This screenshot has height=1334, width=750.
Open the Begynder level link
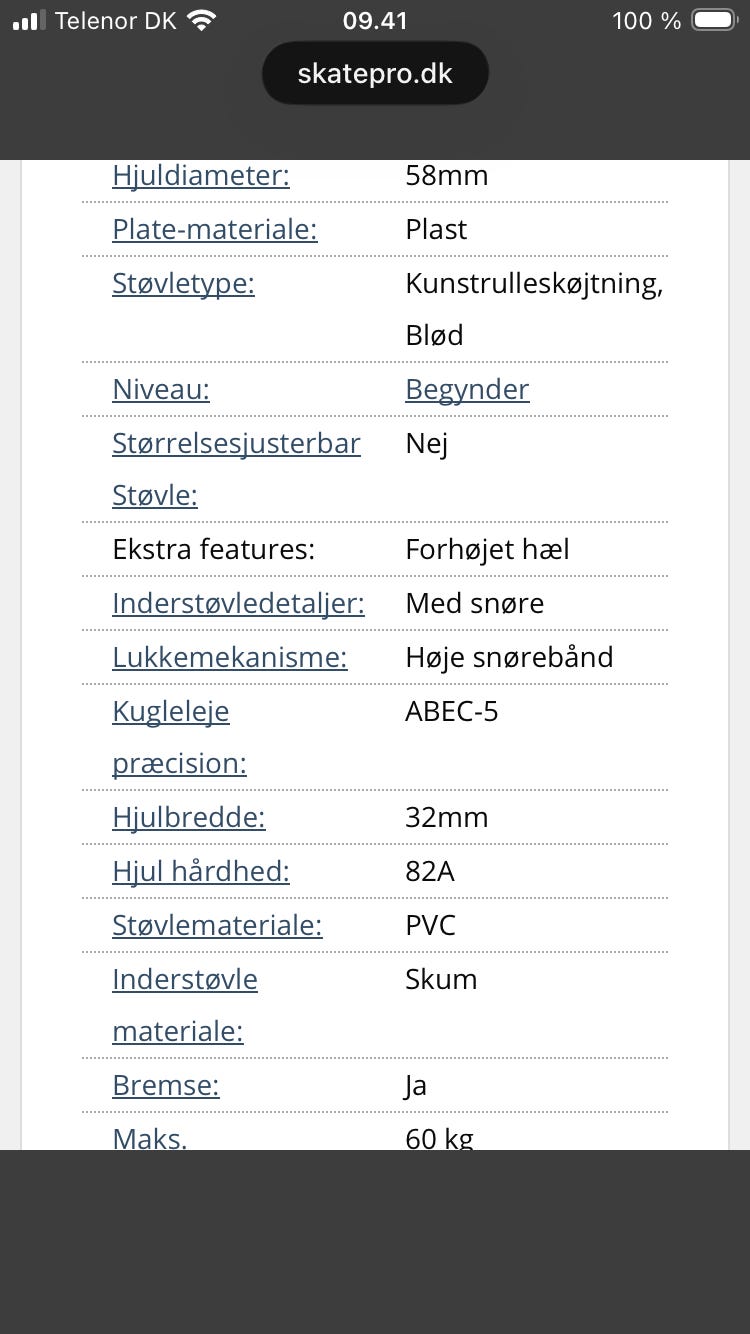coord(467,390)
